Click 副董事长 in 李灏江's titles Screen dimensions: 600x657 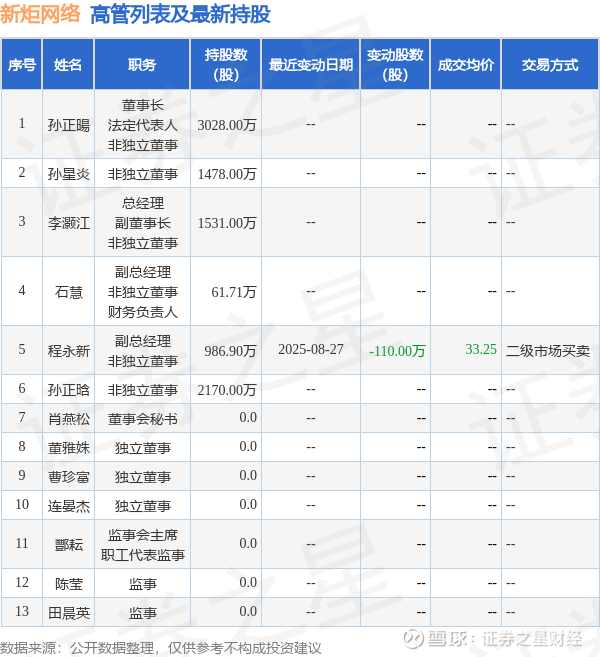[x=142, y=223]
